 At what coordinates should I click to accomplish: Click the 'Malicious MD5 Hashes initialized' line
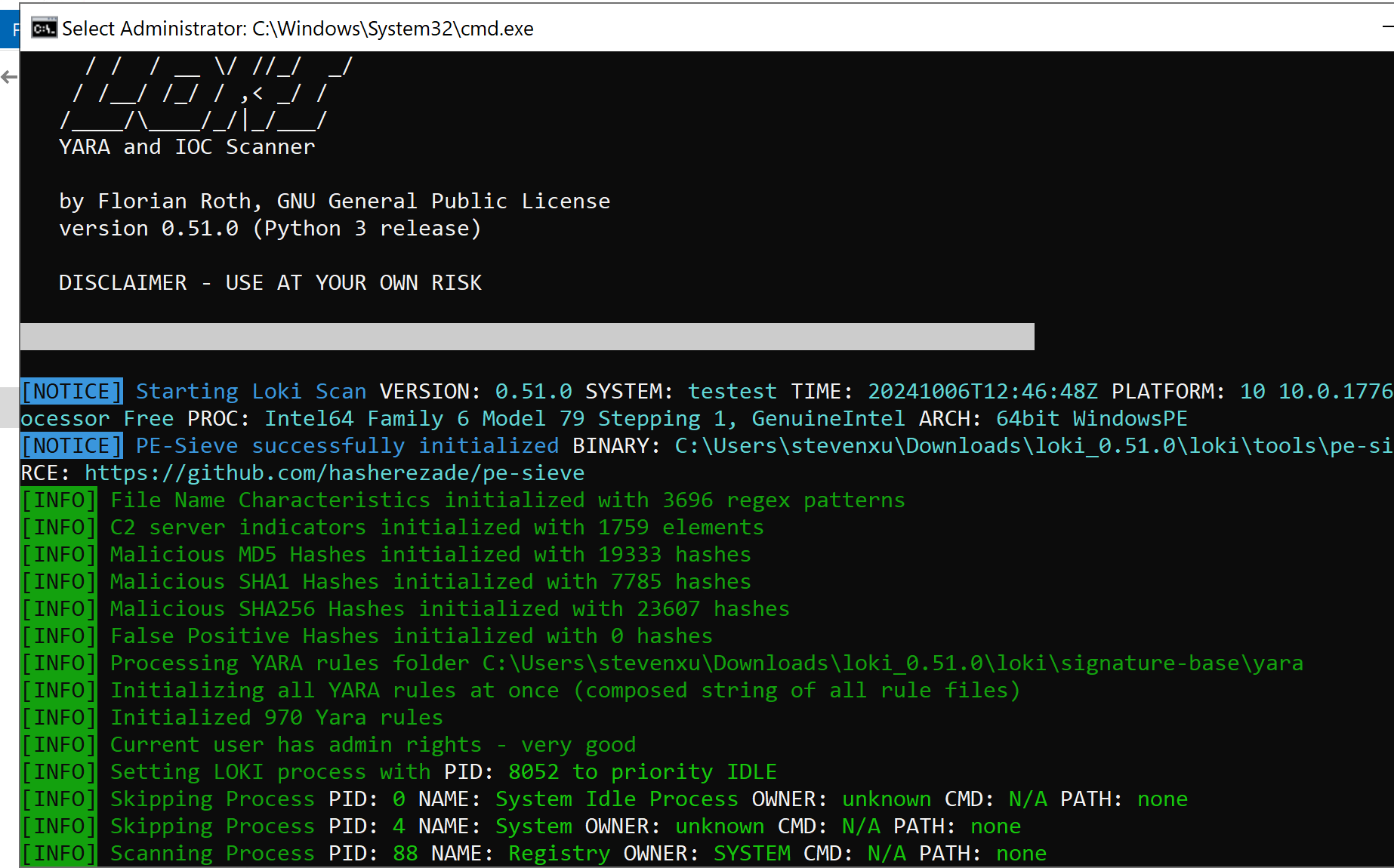pyautogui.click(x=386, y=554)
